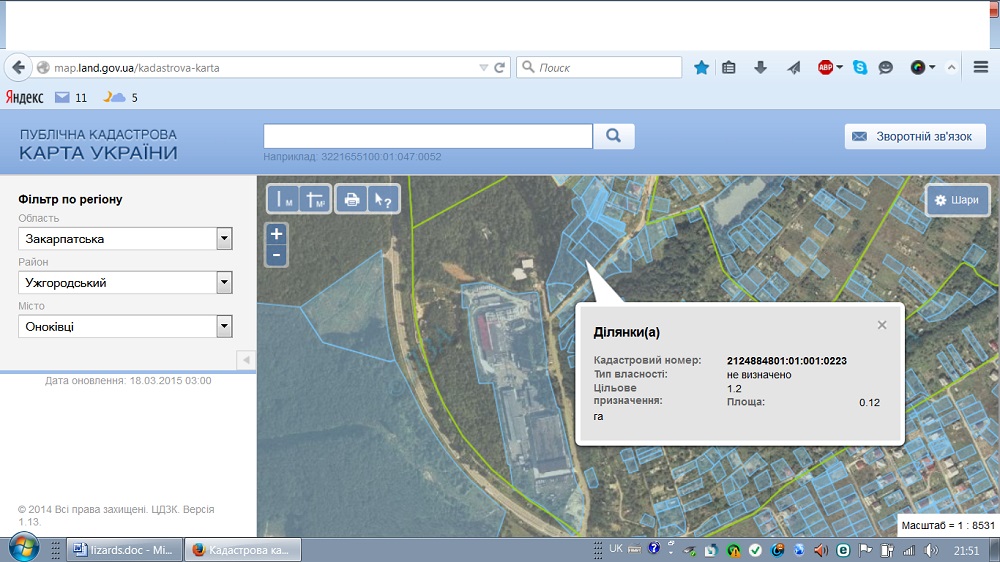
Task: Zoom out the map with minus
Action: coord(277,255)
